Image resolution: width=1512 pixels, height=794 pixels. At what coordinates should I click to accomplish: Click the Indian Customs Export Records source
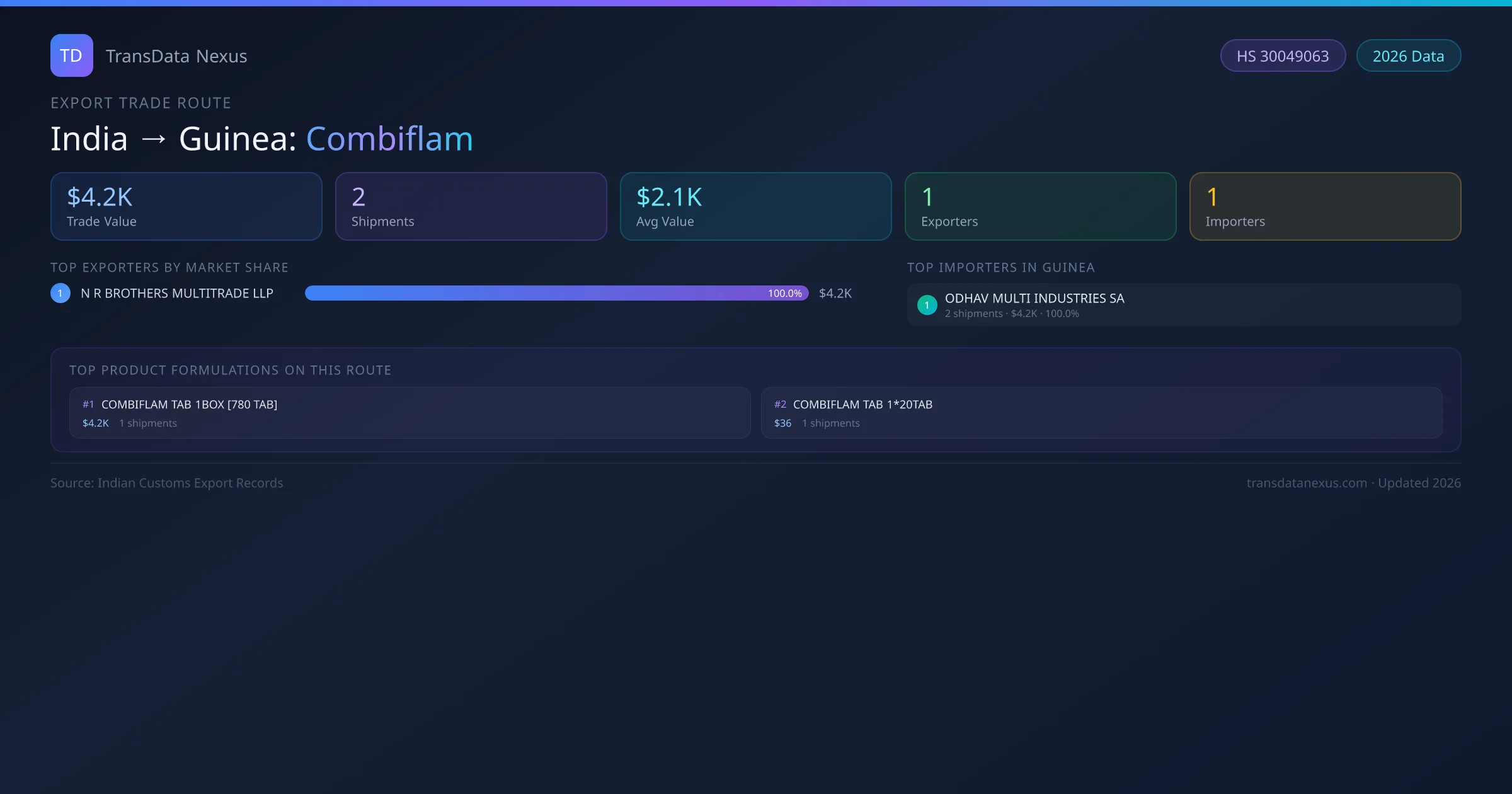point(190,483)
